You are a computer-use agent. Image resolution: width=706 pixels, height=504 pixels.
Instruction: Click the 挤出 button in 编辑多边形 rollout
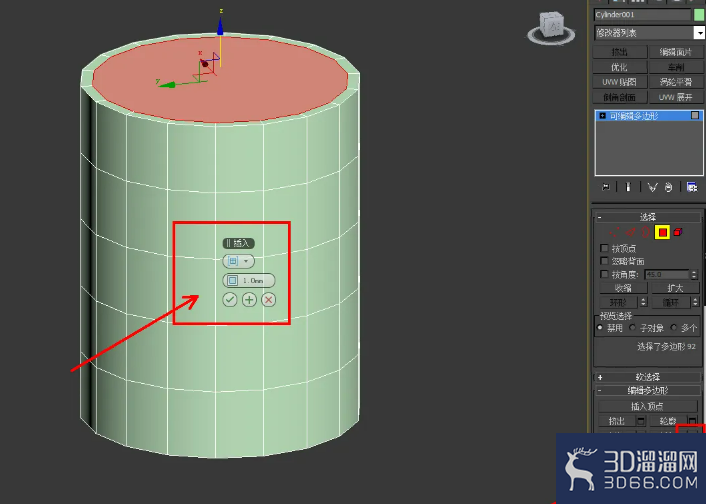(617, 421)
